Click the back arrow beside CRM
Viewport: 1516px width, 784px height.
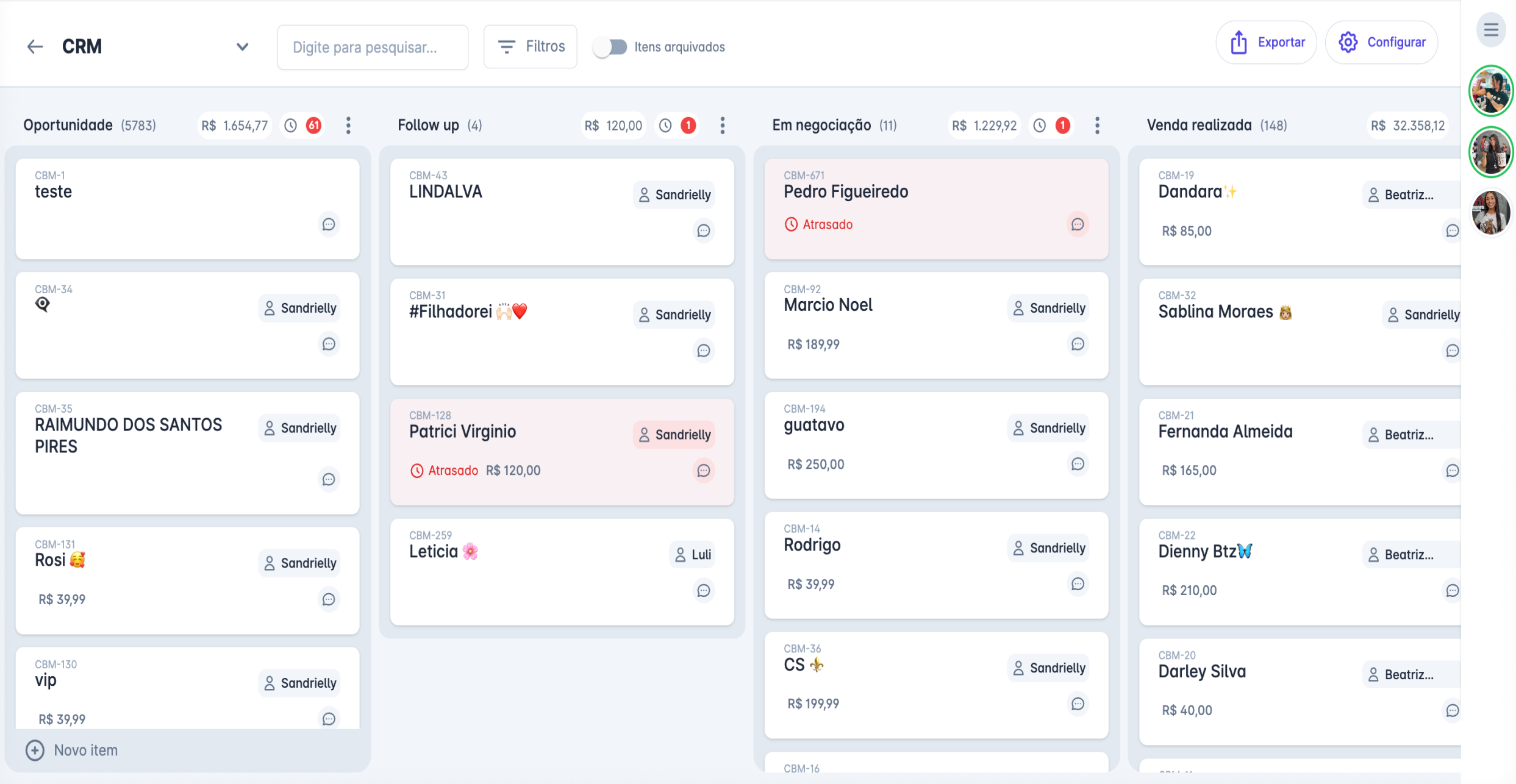tap(35, 47)
